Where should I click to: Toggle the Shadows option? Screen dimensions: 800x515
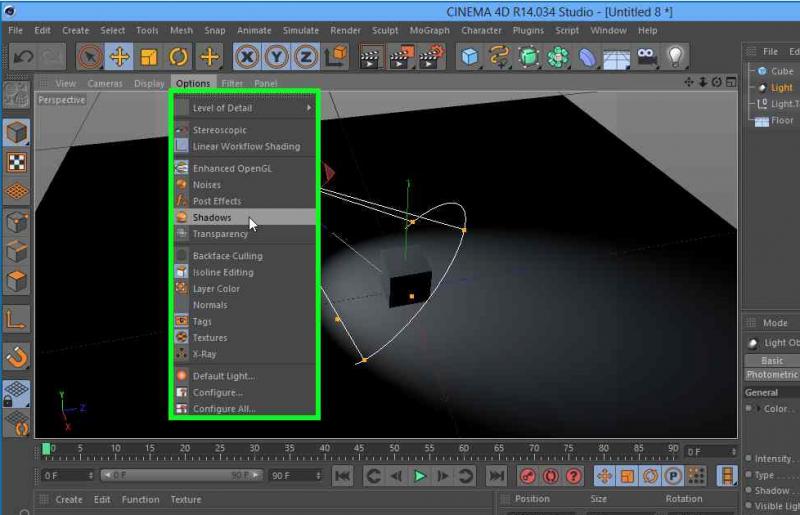click(244, 217)
